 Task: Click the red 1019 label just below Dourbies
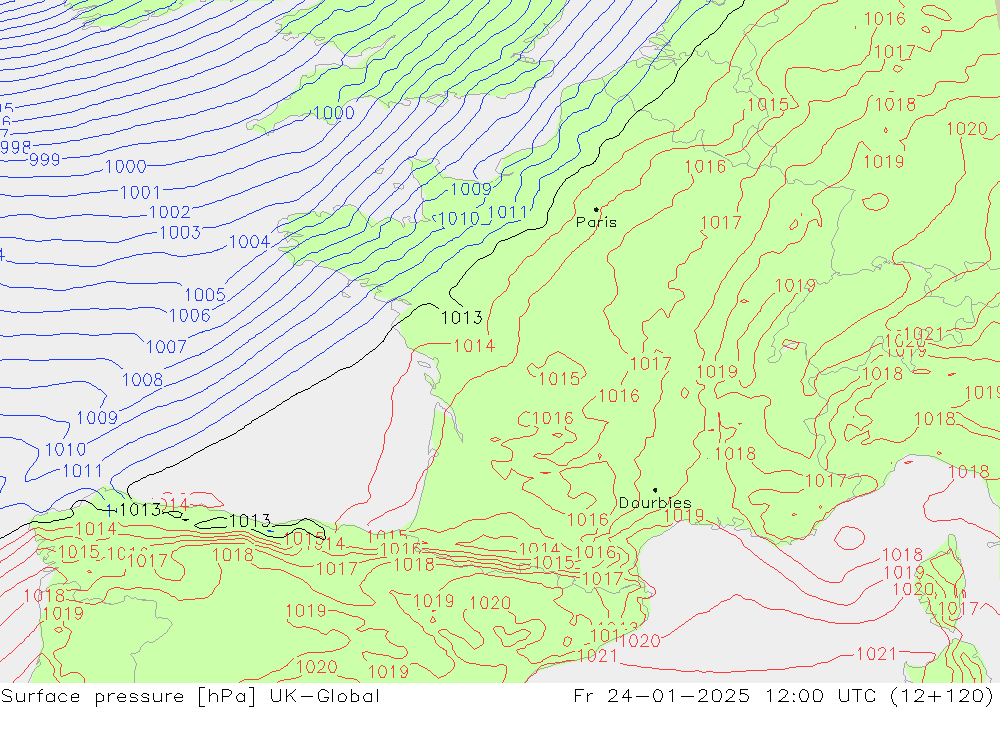tap(684, 515)
